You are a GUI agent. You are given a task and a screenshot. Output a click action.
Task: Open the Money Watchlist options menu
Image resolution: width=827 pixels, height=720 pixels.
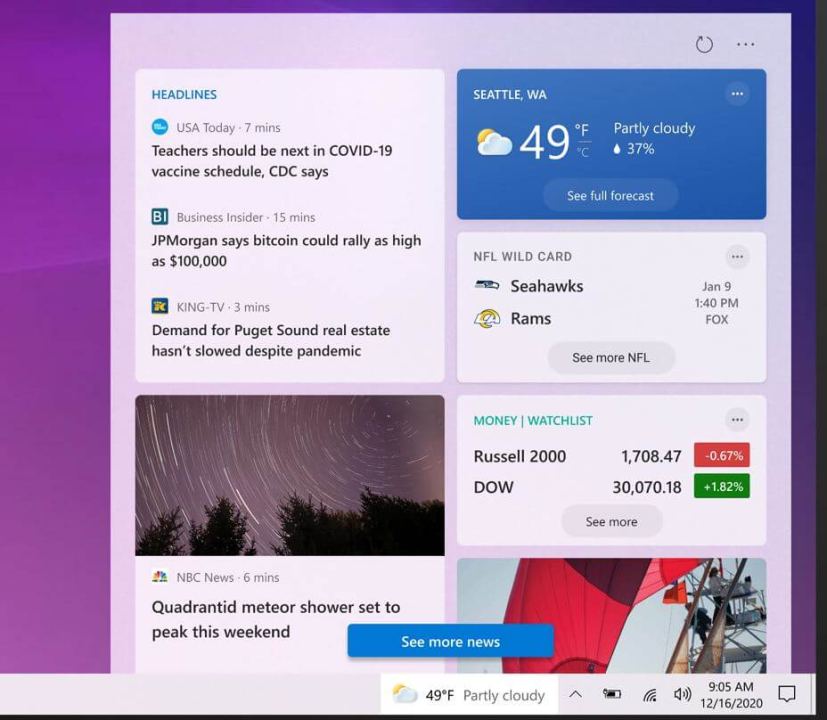pyautogui.click(x=737, y=419)
